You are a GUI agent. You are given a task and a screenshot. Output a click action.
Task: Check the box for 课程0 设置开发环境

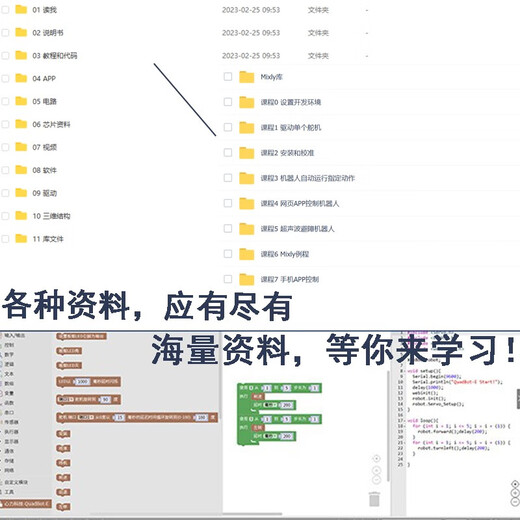pos(228,102)
